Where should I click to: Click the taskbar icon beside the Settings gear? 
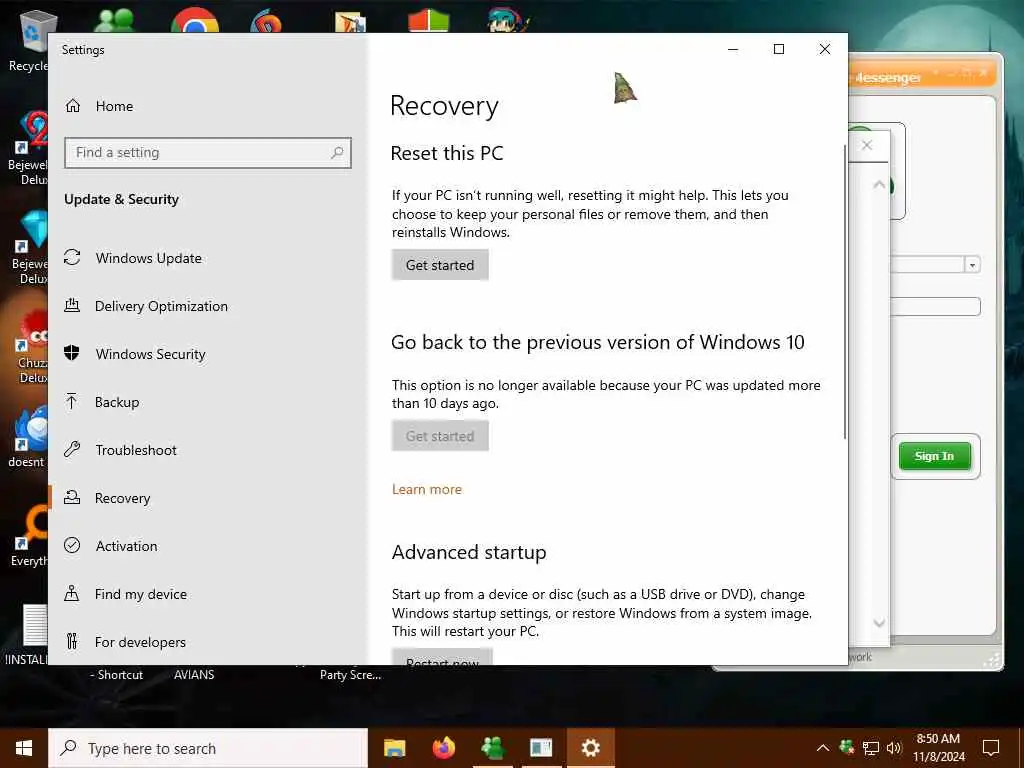click(x=541, y=748)
